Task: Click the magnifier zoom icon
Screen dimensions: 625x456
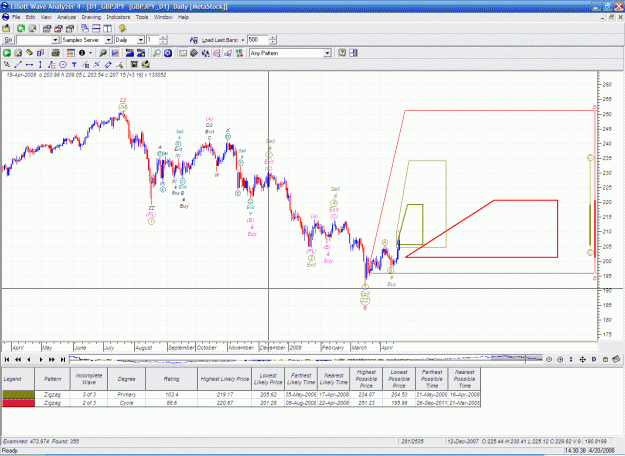Action: click(157, 53)
